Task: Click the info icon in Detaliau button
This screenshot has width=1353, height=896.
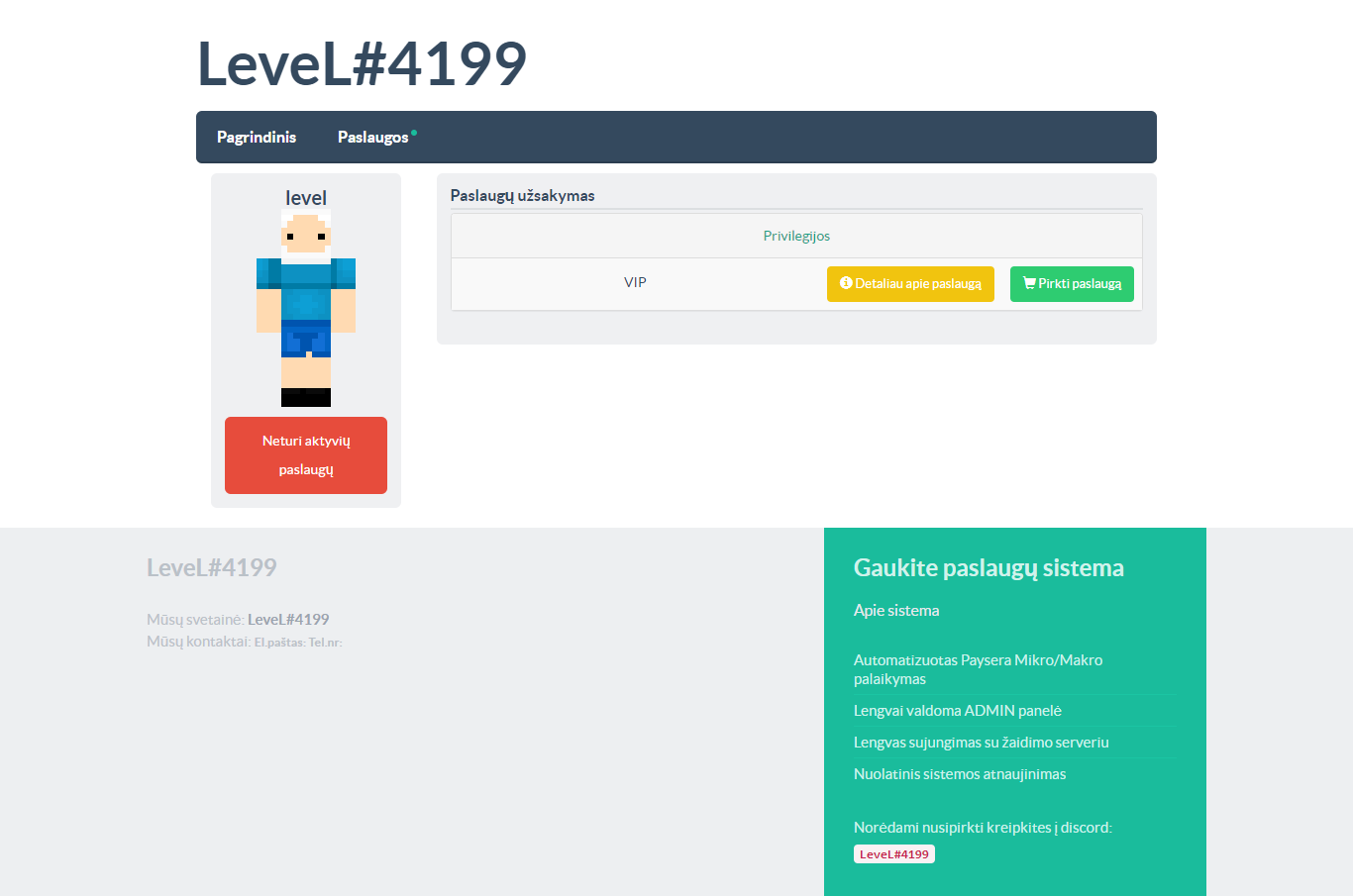Action: click(x=846, y=283)
